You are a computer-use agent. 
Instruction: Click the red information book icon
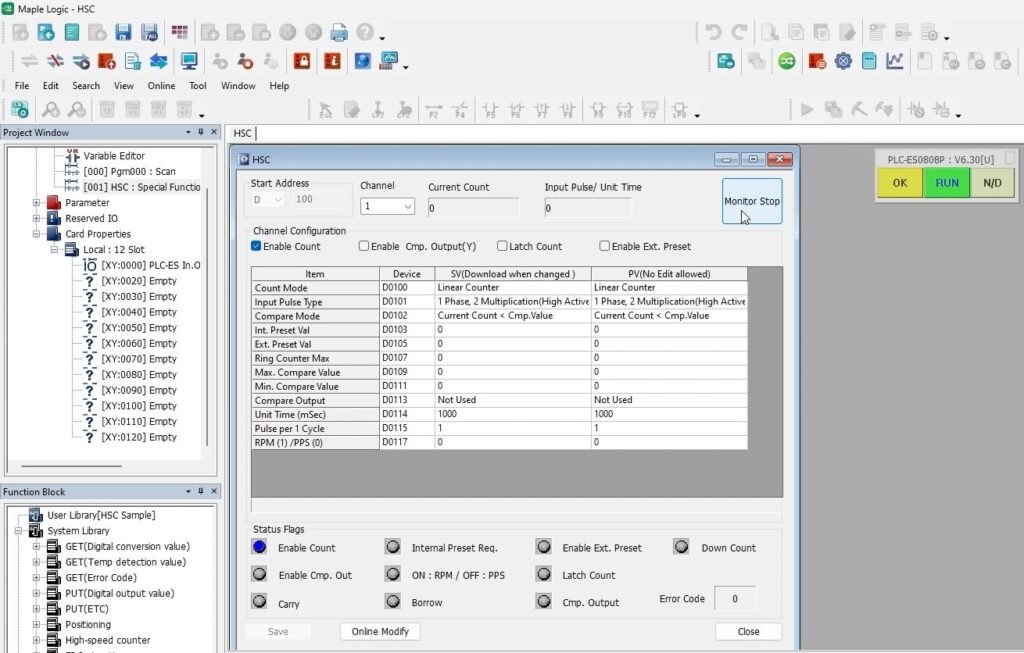(x=332, y=61)
